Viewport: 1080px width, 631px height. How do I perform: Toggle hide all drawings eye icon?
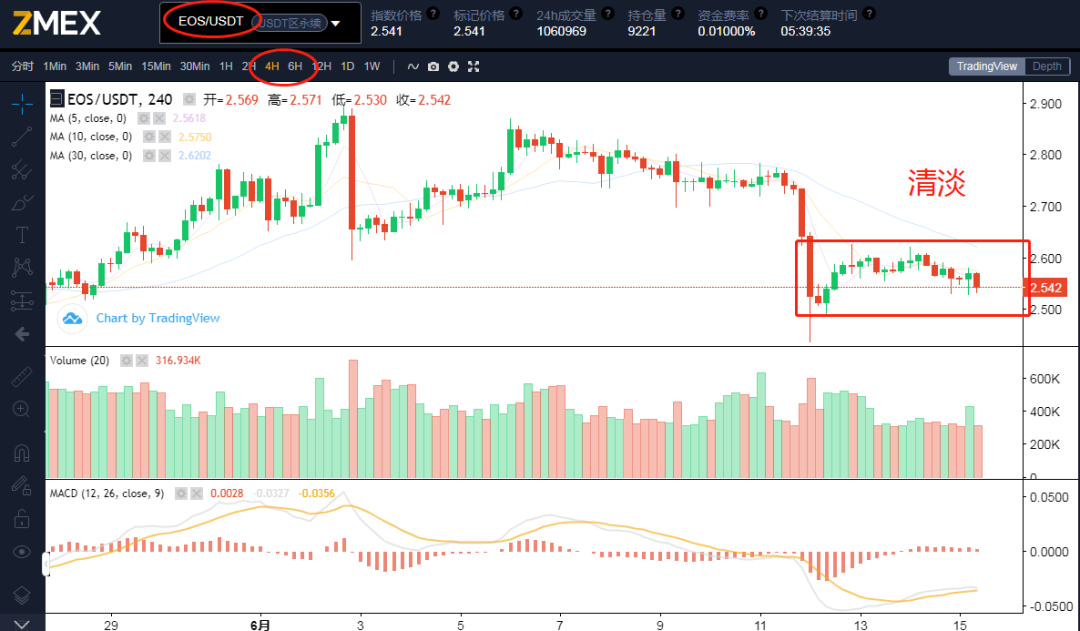point(21,552)
